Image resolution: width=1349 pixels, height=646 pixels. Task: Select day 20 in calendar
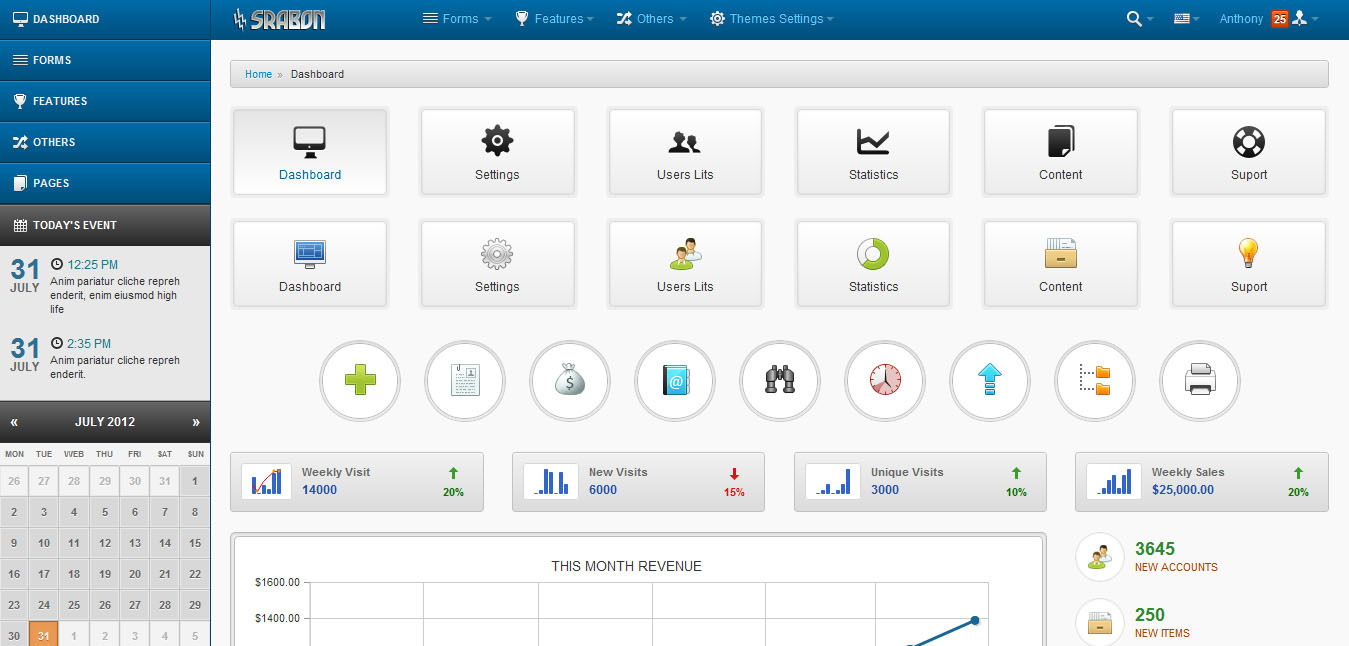pyautogui.click(x=135, y=574)
